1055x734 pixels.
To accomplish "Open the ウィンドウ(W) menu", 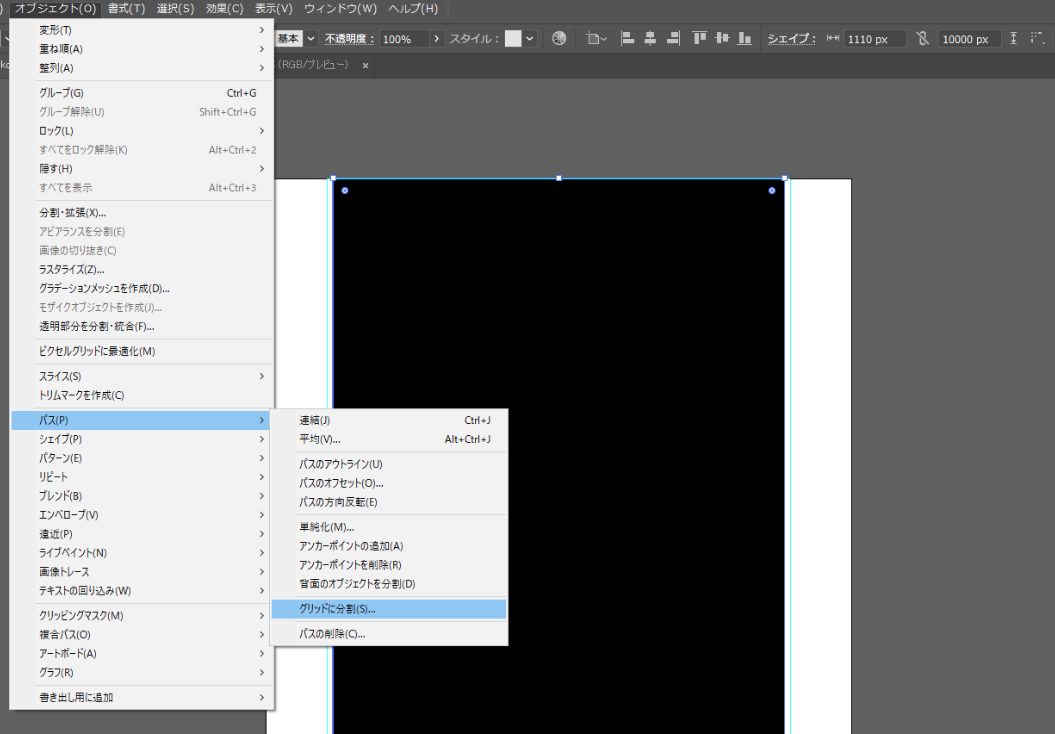I will pos(340,9).
